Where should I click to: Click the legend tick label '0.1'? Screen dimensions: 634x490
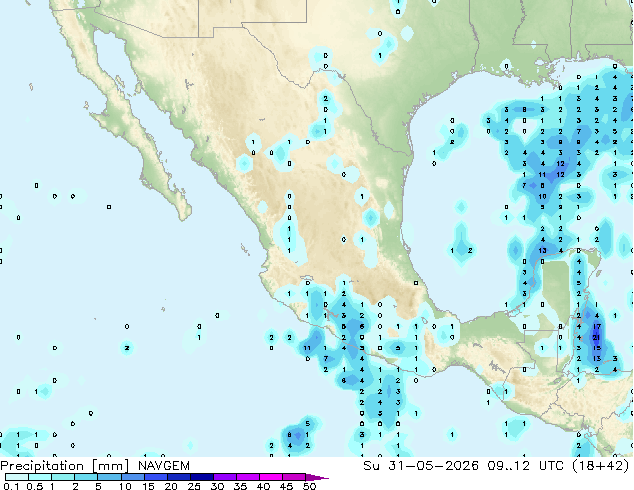point(11,486)
